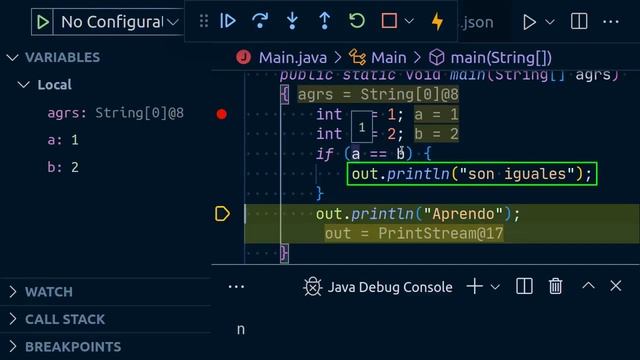Toggle the red breakpoint on int a line

222,114
